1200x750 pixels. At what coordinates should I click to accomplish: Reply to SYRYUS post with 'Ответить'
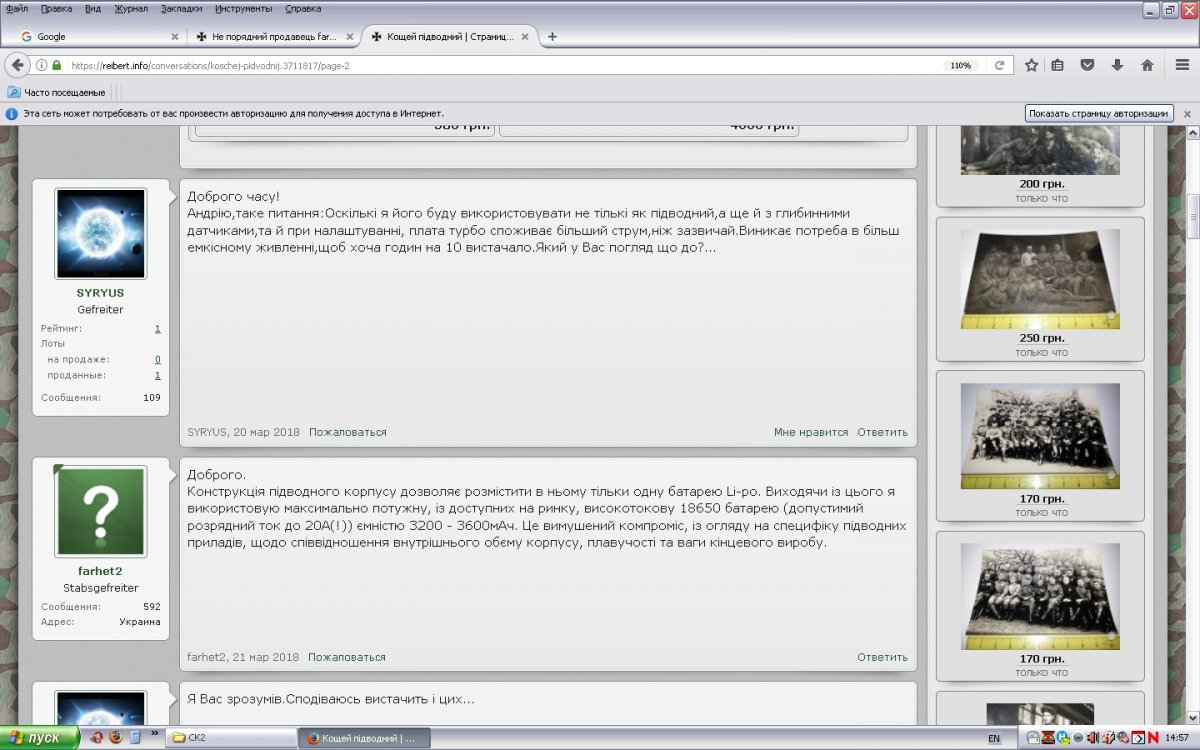tap(882, 433)
